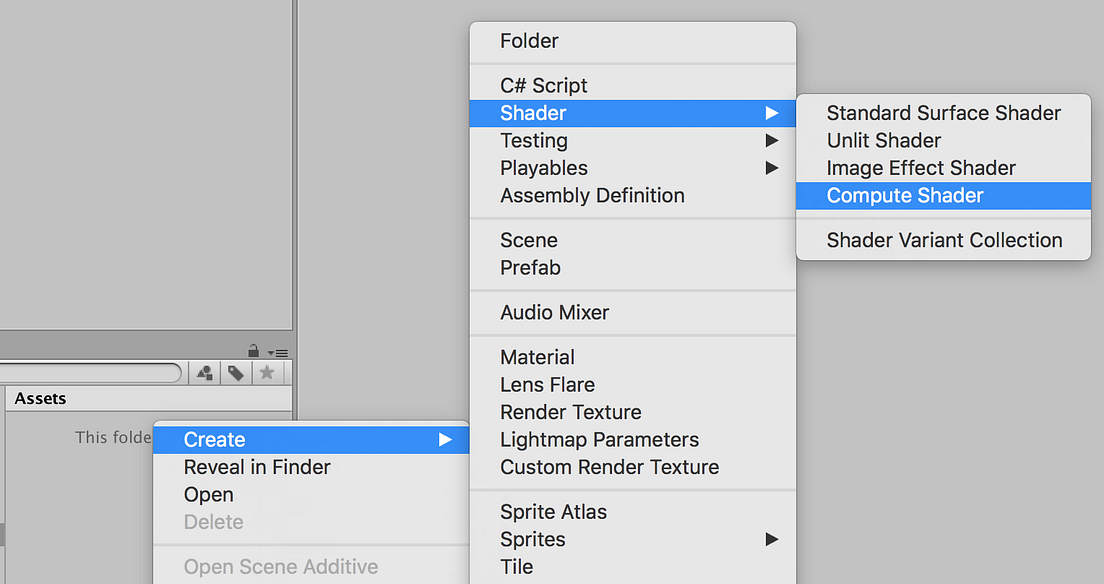This screenshot has height=584, width=1104.
Task: Select Image Effect Shader
Action: (x=921, y=168)
